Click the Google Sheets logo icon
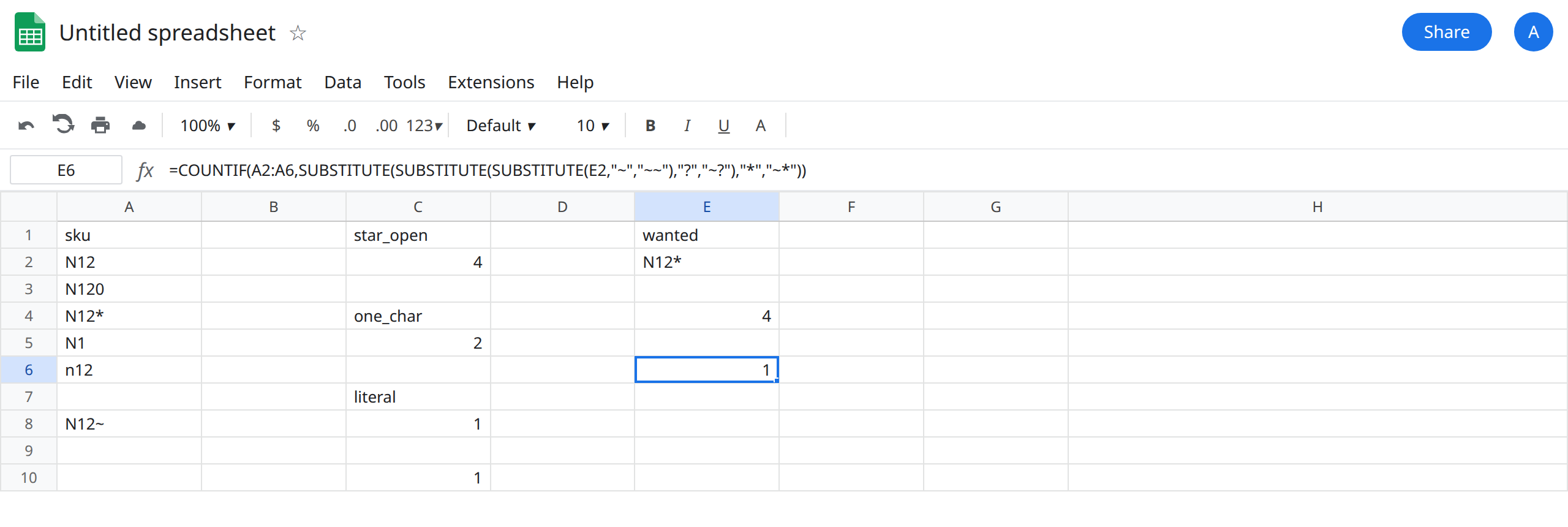Viewport: 1568px width, 527px height. (x=30, y=32)
